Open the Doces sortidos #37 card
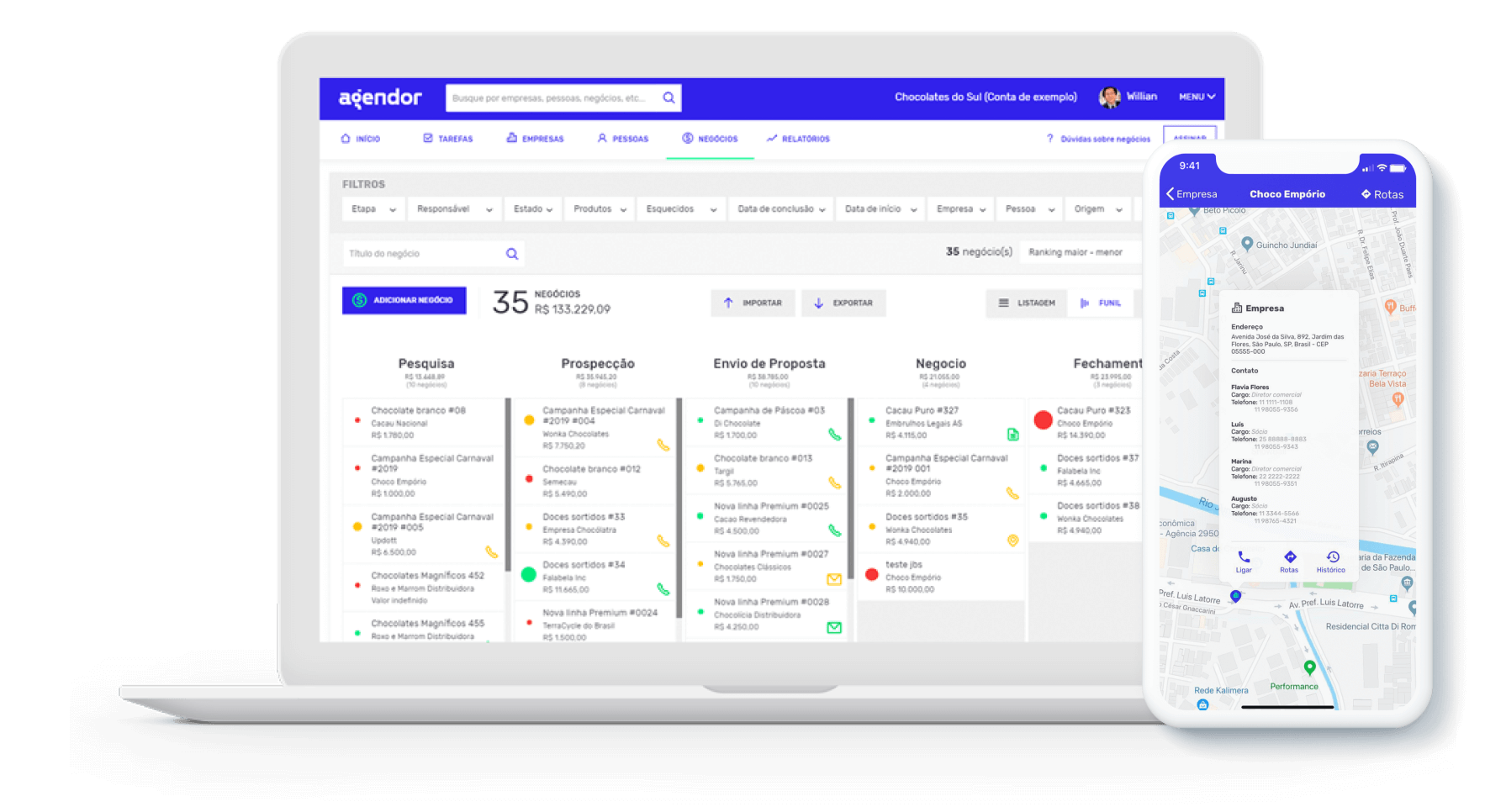This screenshot has width=1485, height=812. coord(1086,470)
